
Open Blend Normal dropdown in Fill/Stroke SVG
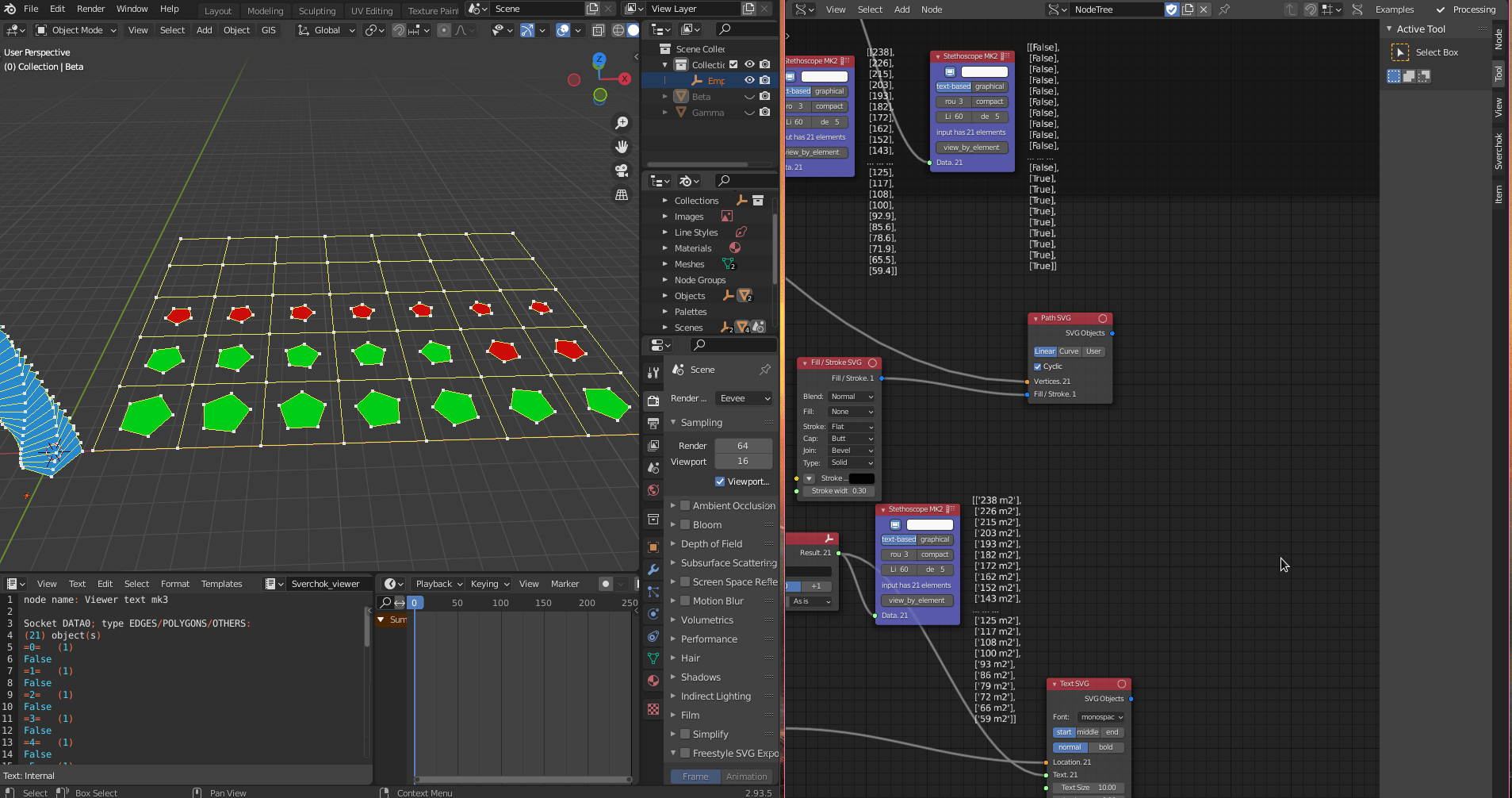852,397
